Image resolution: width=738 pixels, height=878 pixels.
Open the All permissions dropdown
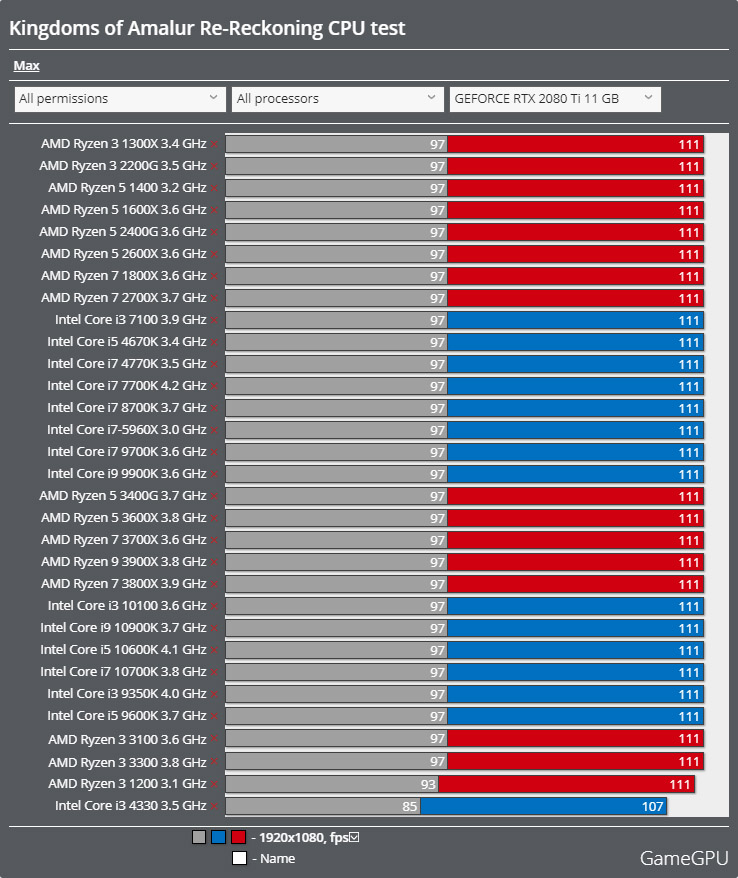point(120,99)
